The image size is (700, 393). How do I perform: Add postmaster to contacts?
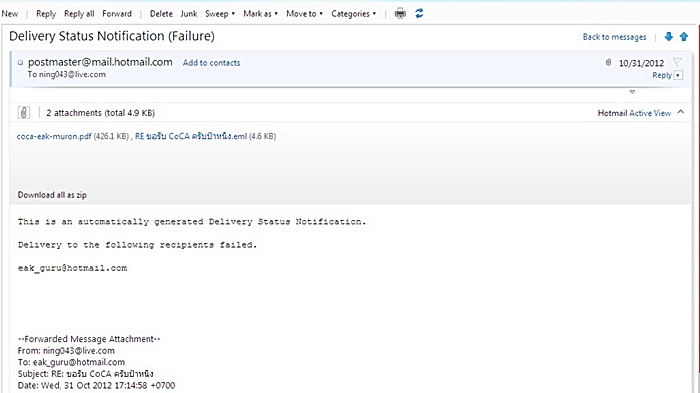[x=211, y=63]
